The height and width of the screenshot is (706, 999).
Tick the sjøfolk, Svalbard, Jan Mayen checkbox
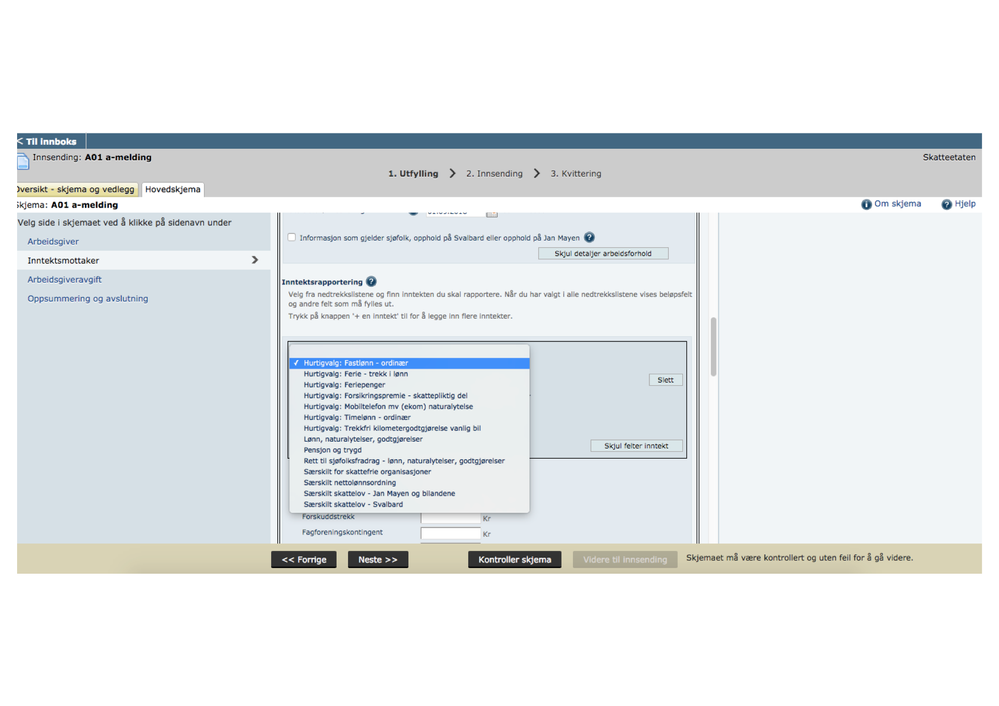coord(292,238)
